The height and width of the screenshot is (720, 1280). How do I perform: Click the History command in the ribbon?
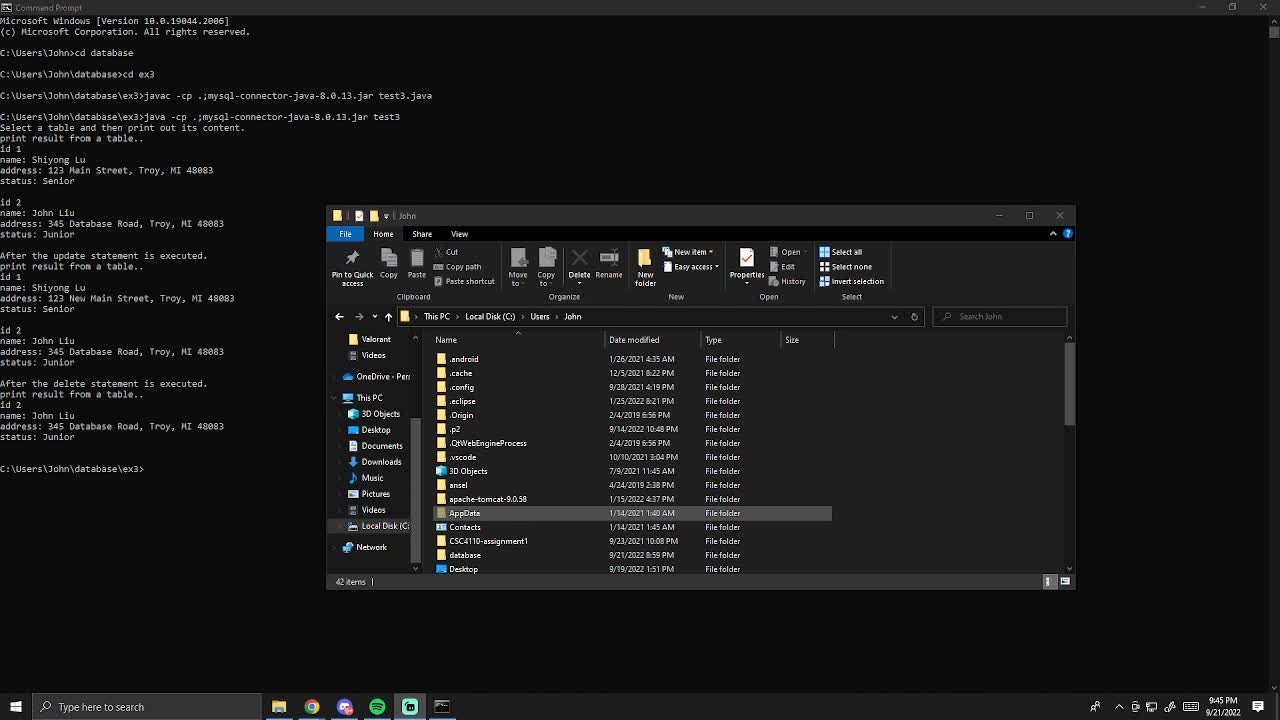click(x=787, y=281)
